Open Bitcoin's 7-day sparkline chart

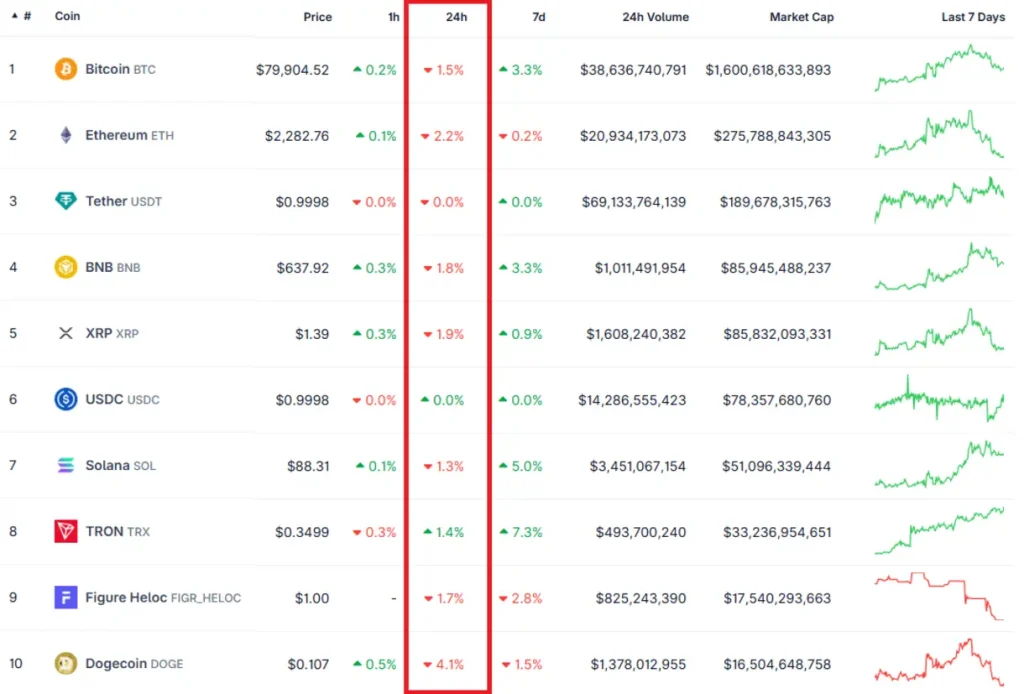[x=939, y=68]
